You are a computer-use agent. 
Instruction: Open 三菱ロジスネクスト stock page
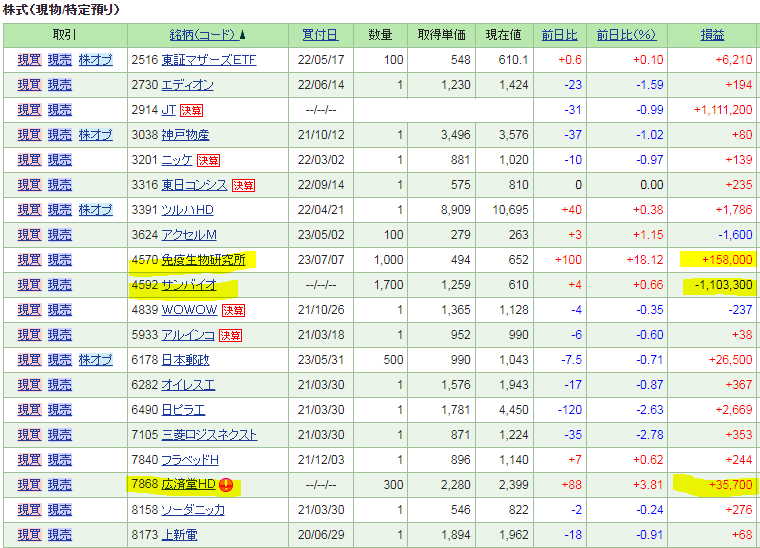pos(209,435)
